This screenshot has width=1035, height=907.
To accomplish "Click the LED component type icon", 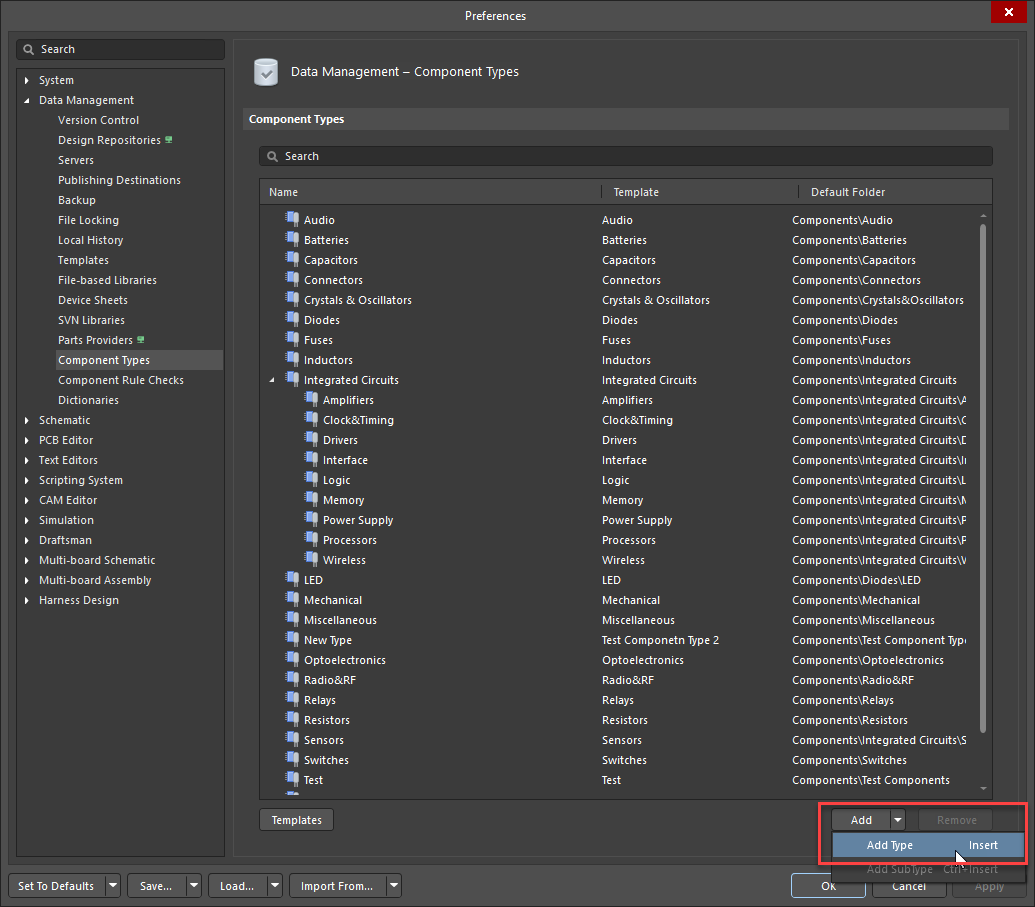I will [292, 579].
